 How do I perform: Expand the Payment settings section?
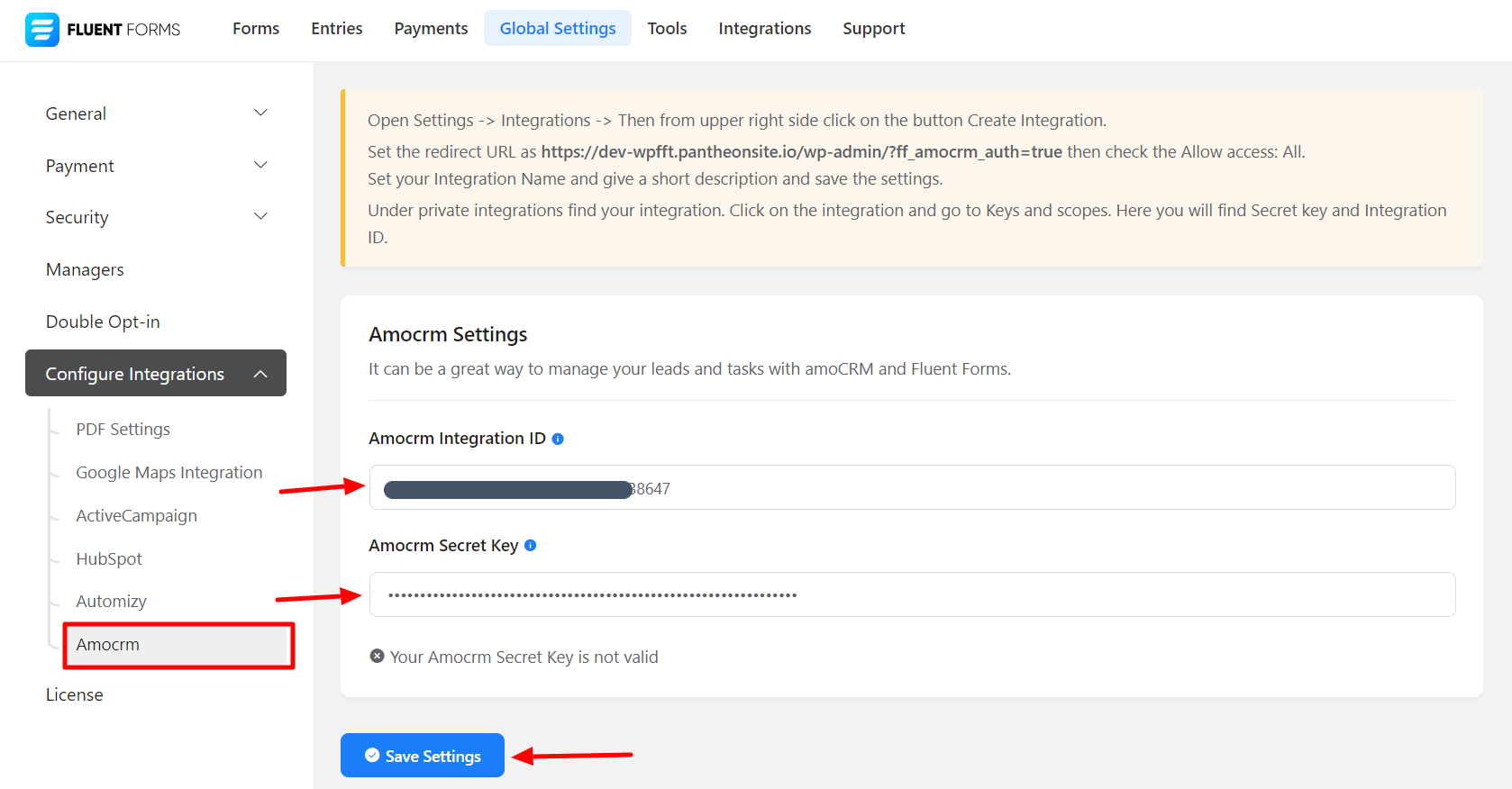(x=260, y=166)
